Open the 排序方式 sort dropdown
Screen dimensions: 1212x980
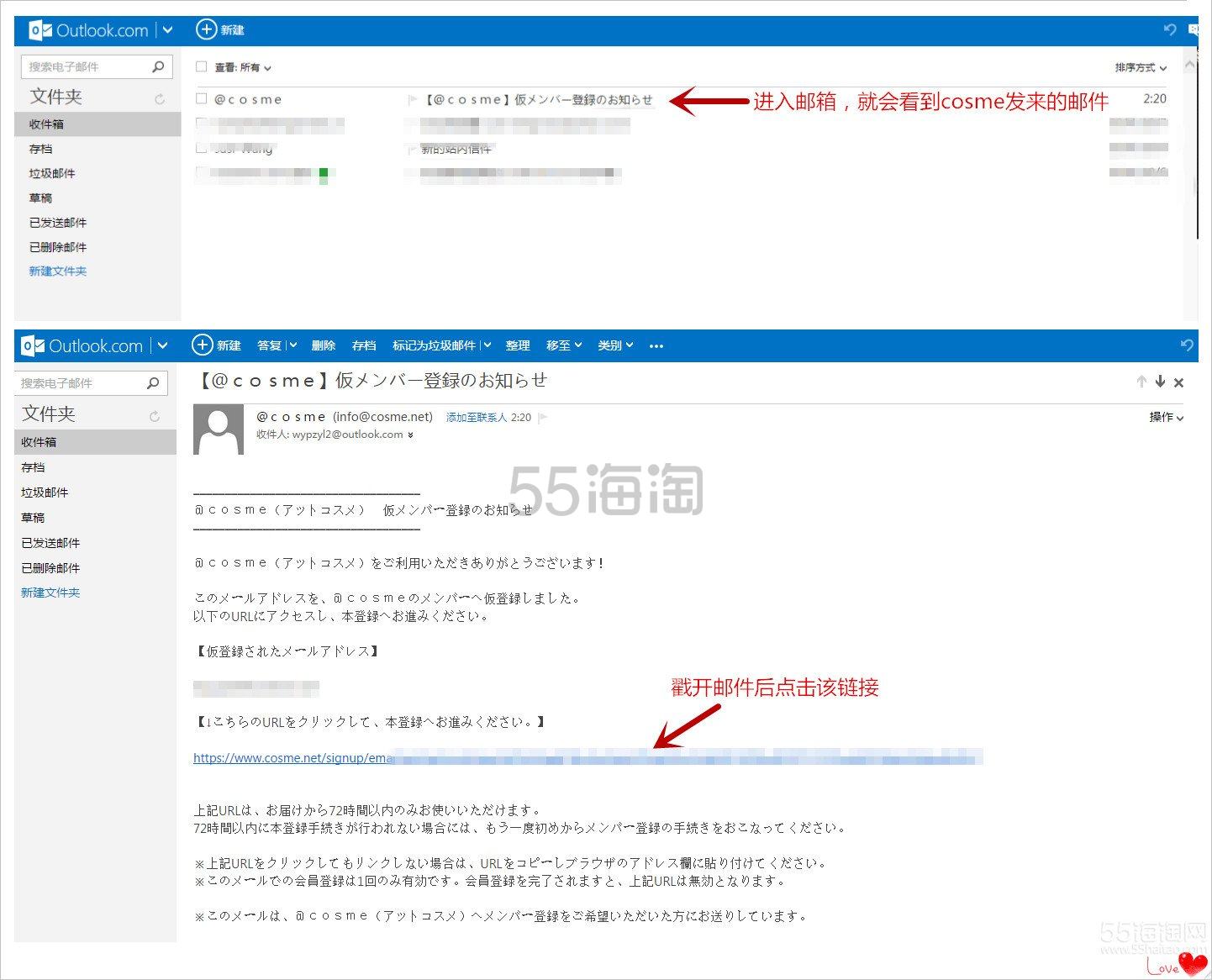click(x=1141, y=67)
